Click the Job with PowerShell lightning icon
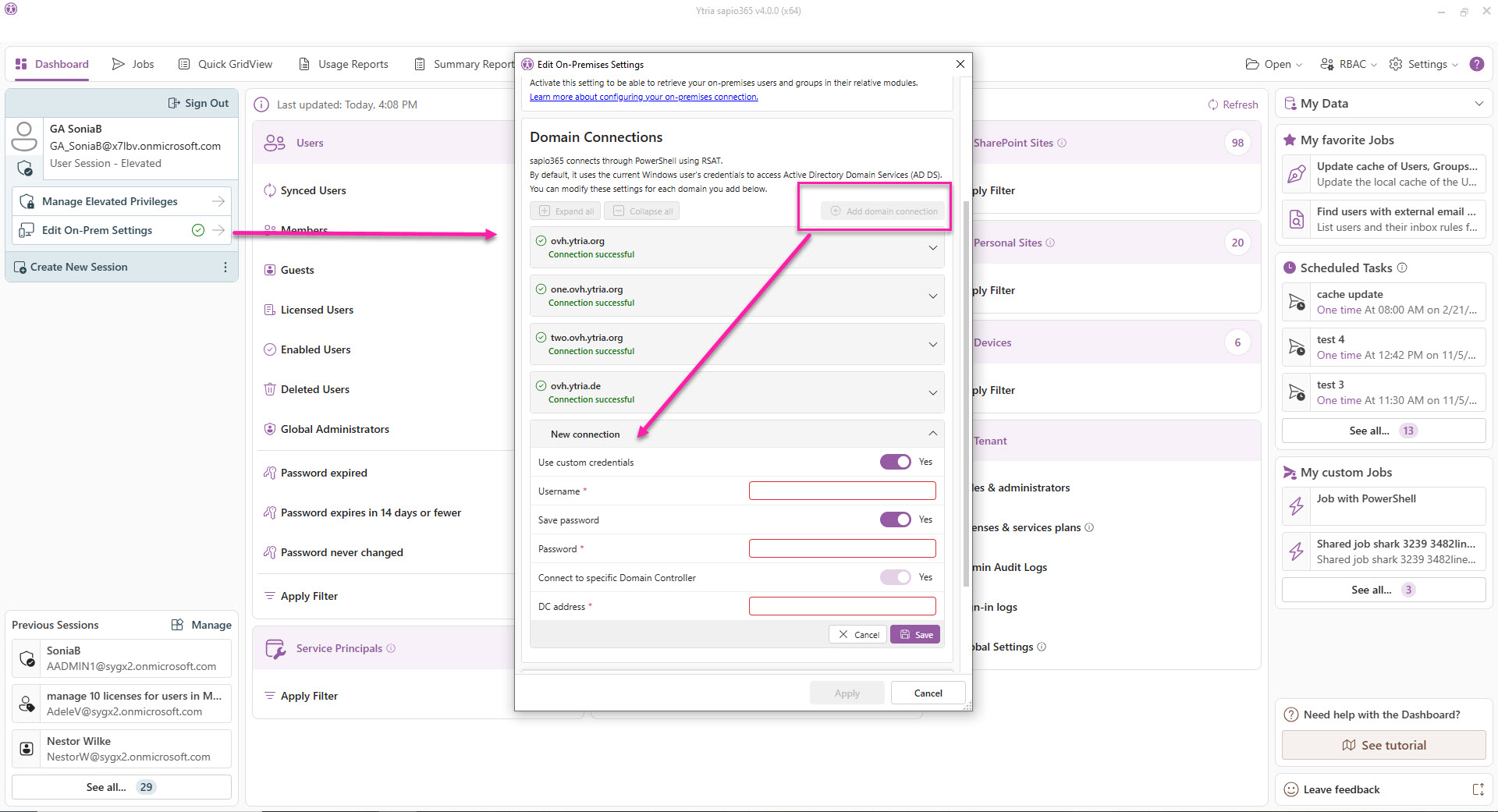This screenshot has height=812, width=1498. coord(1297,506)
